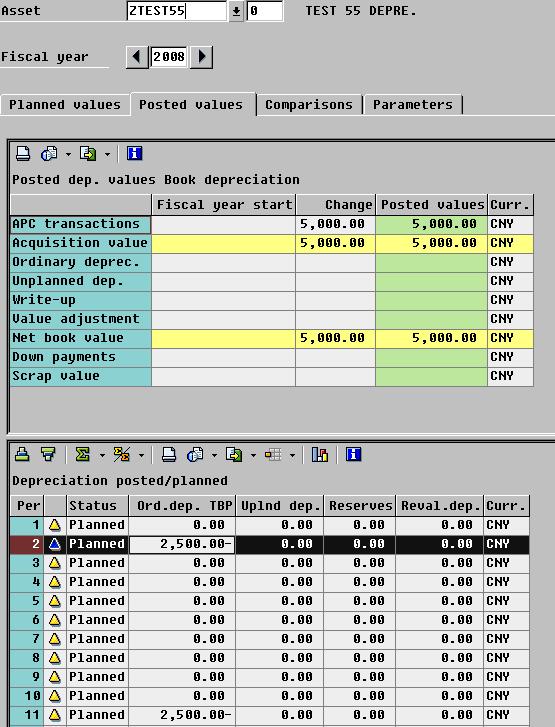Select the Write-up row label

(81, 300)
